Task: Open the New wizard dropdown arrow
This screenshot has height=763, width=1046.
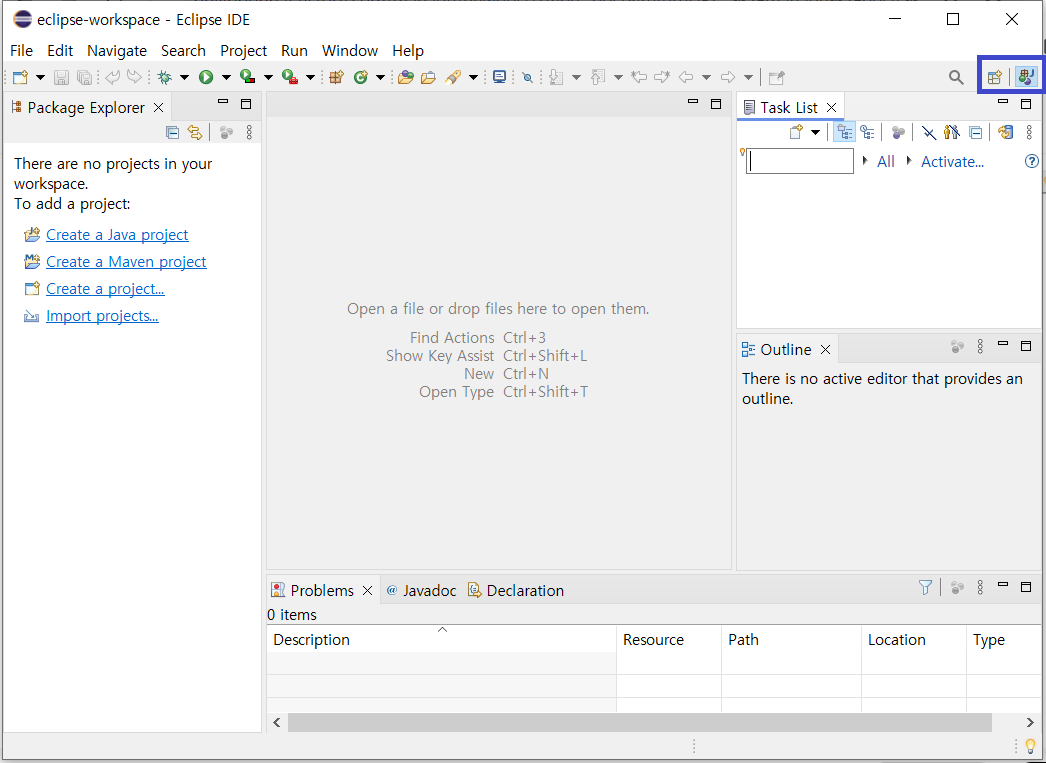Action: (x=40, y=77)
